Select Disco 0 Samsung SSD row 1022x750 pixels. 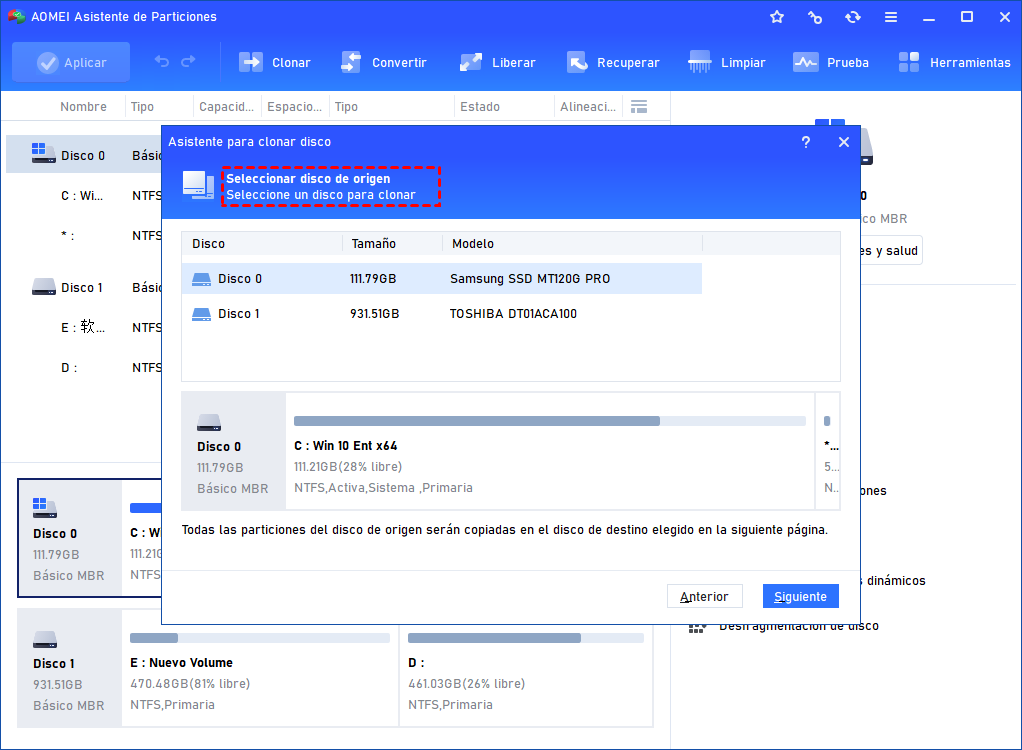point(442,279)
